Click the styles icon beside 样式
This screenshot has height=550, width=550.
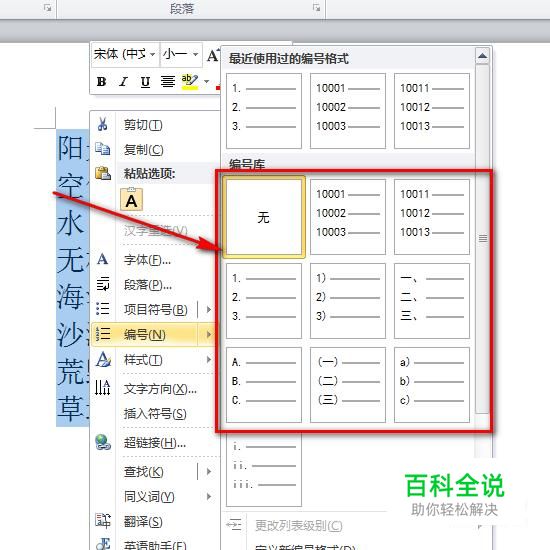coord(103,359)
